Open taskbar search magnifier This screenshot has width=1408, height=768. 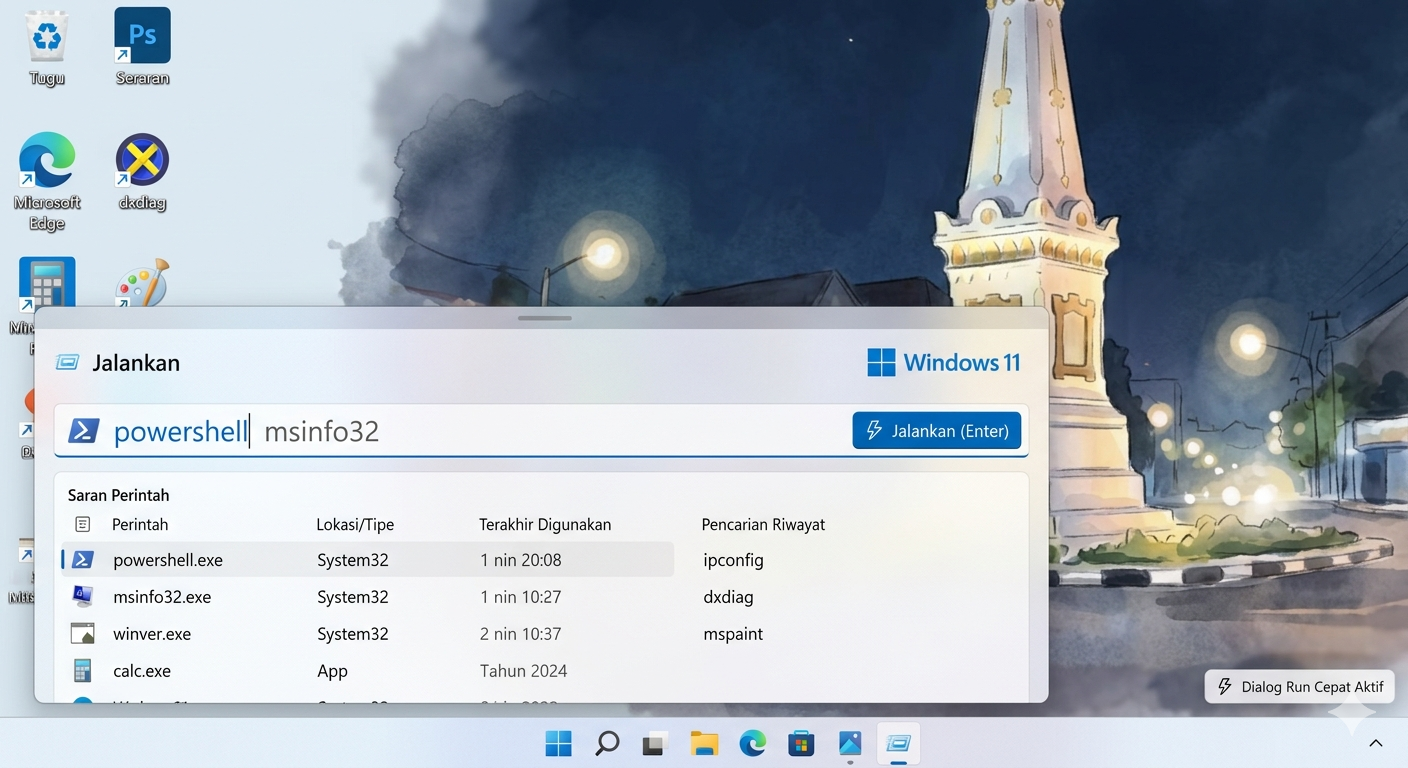[606, 743]
